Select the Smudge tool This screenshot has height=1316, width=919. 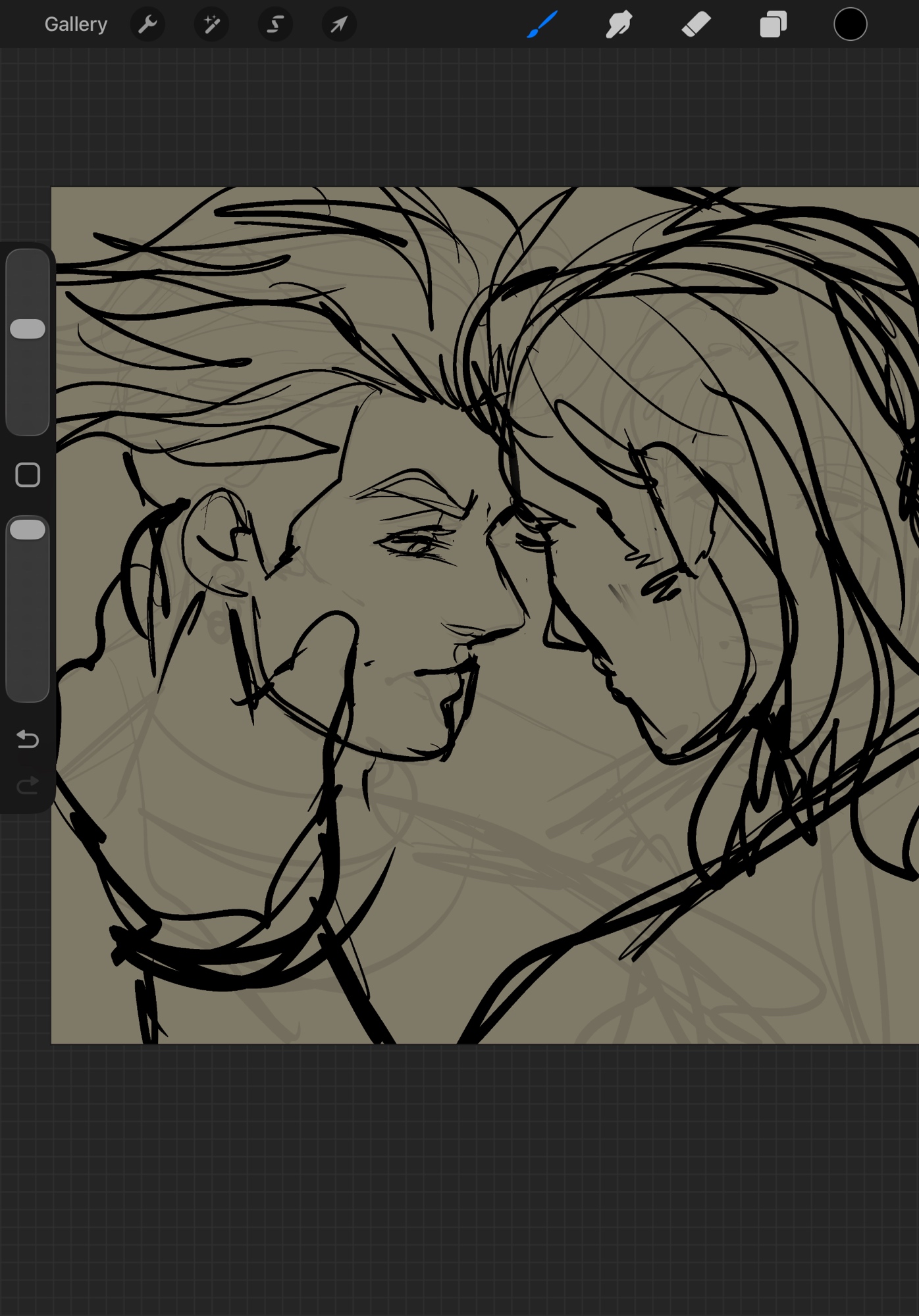619,24
